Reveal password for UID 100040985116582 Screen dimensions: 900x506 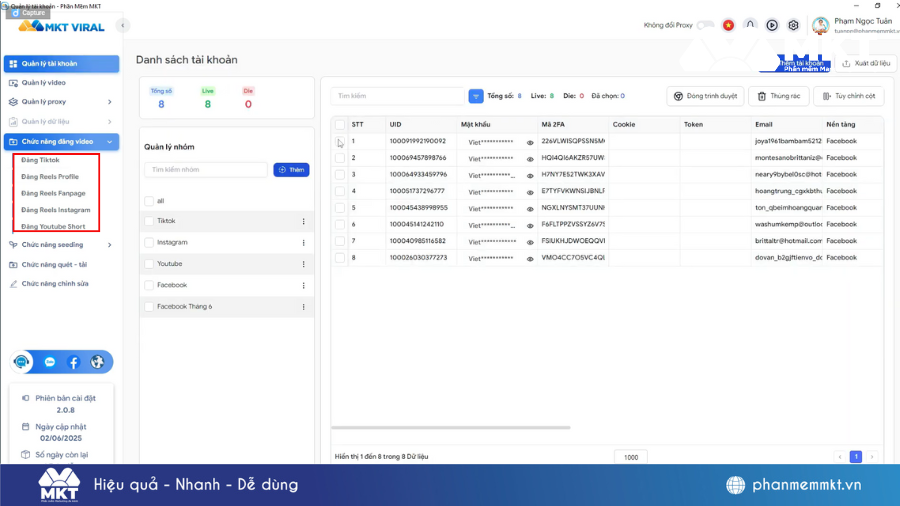(530, 242)
